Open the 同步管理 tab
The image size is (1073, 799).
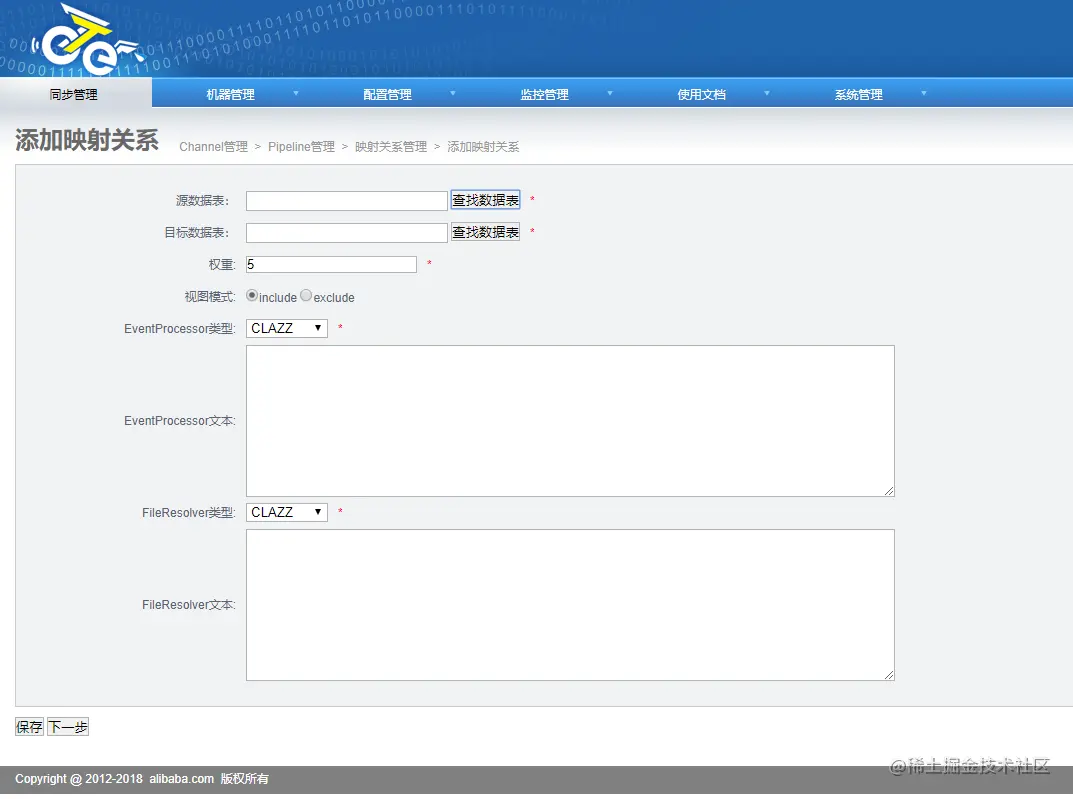pos(74,94)
